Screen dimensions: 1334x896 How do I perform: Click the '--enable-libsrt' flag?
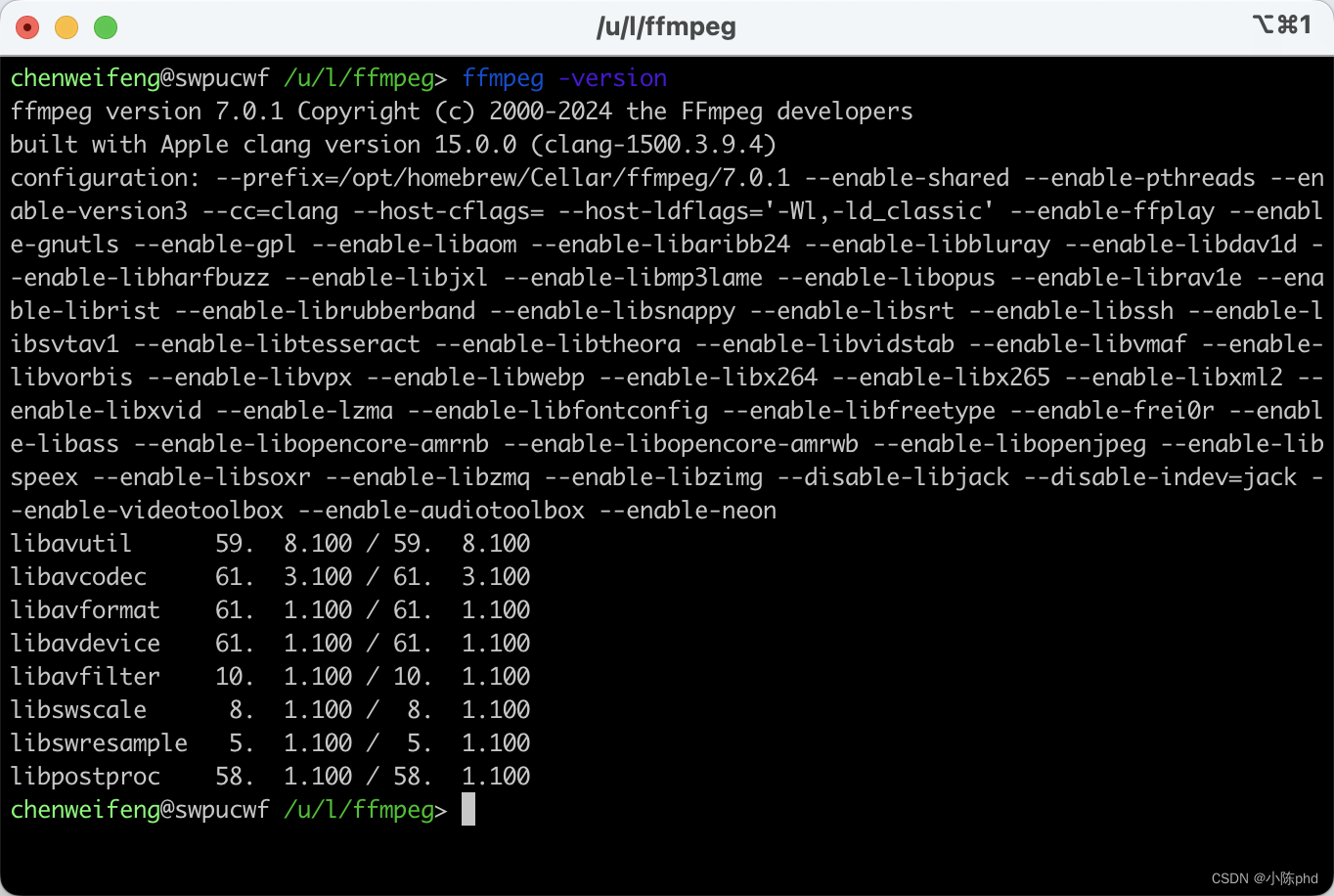point(852,311)
